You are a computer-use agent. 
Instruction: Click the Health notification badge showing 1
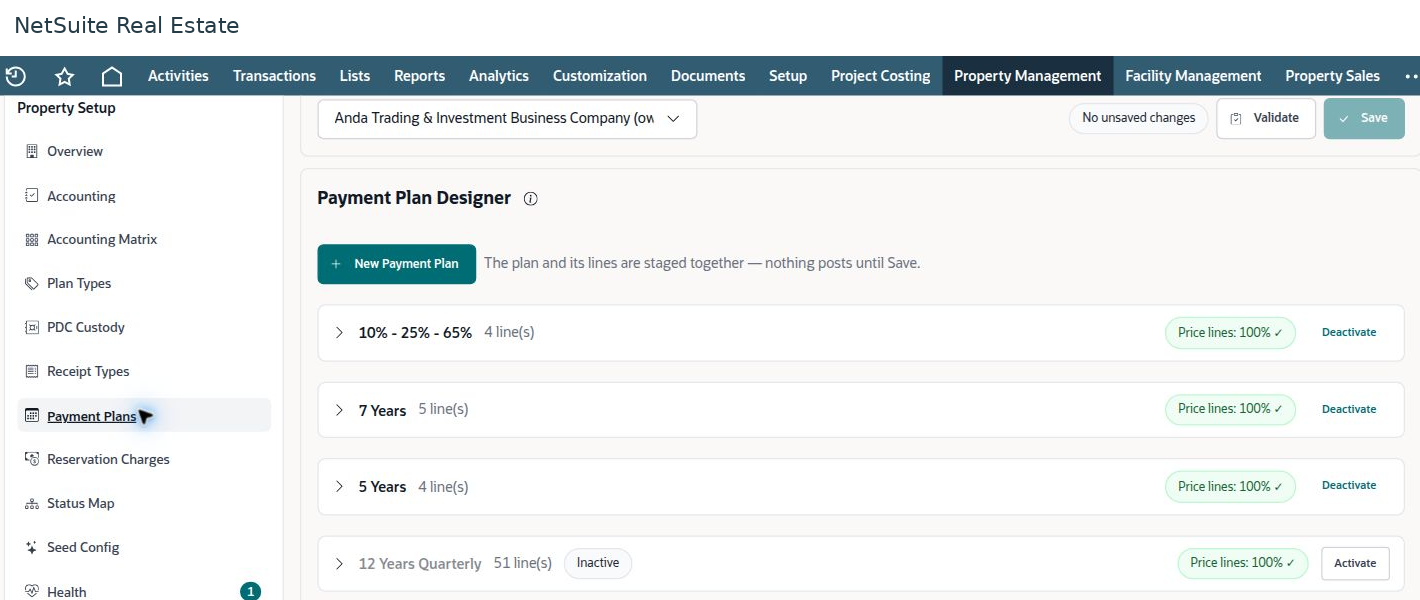(x=250, y=591)
